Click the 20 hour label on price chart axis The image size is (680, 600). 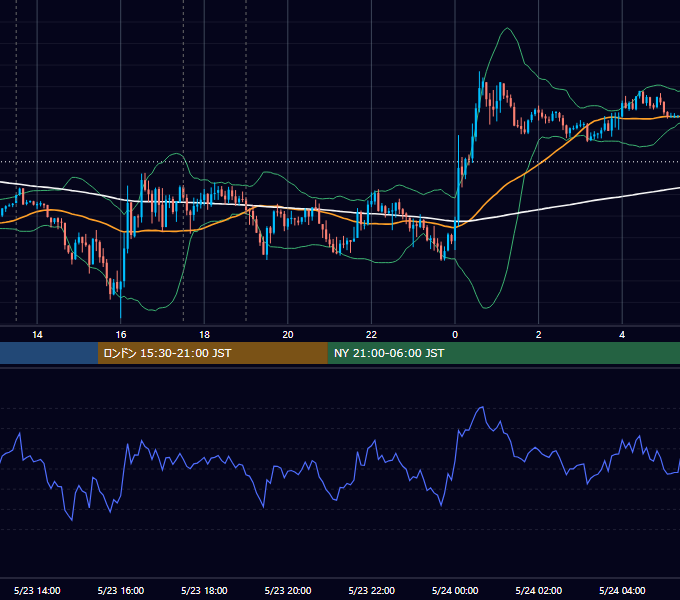(288, 335)
